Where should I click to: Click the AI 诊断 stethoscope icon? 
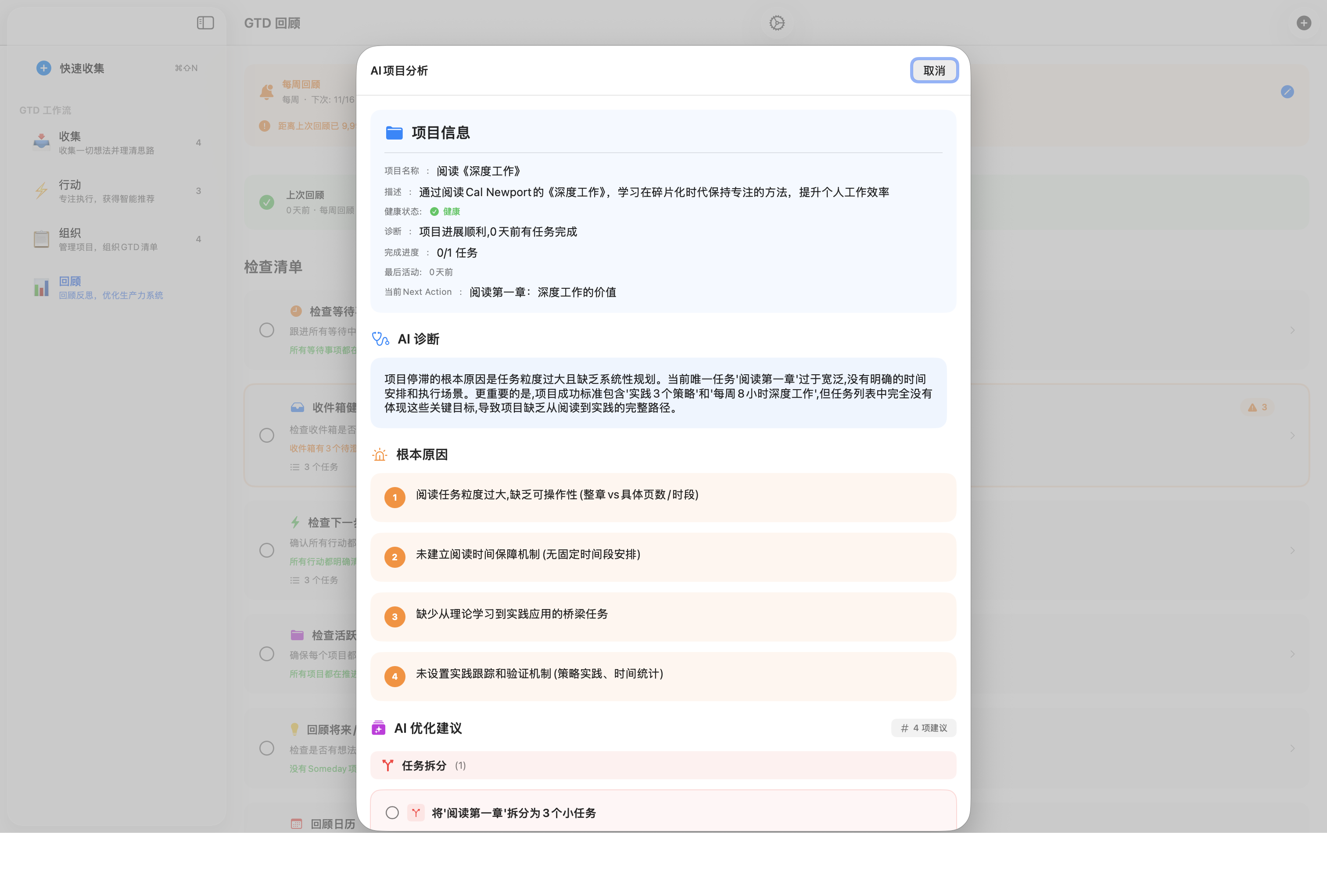pyautogui.click(x=380, y=339)
